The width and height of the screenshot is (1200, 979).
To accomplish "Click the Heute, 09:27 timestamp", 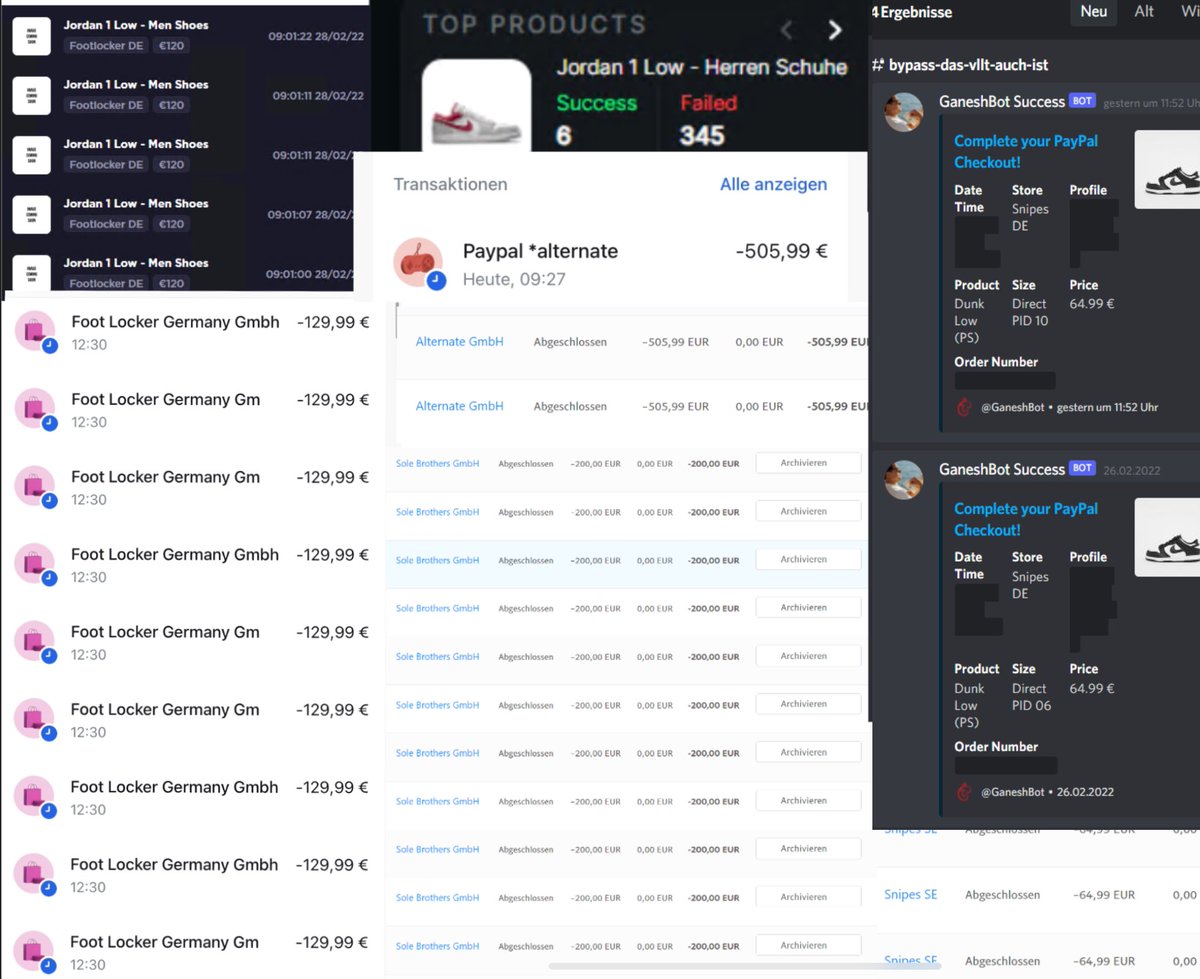I will [x=514, y=279].
